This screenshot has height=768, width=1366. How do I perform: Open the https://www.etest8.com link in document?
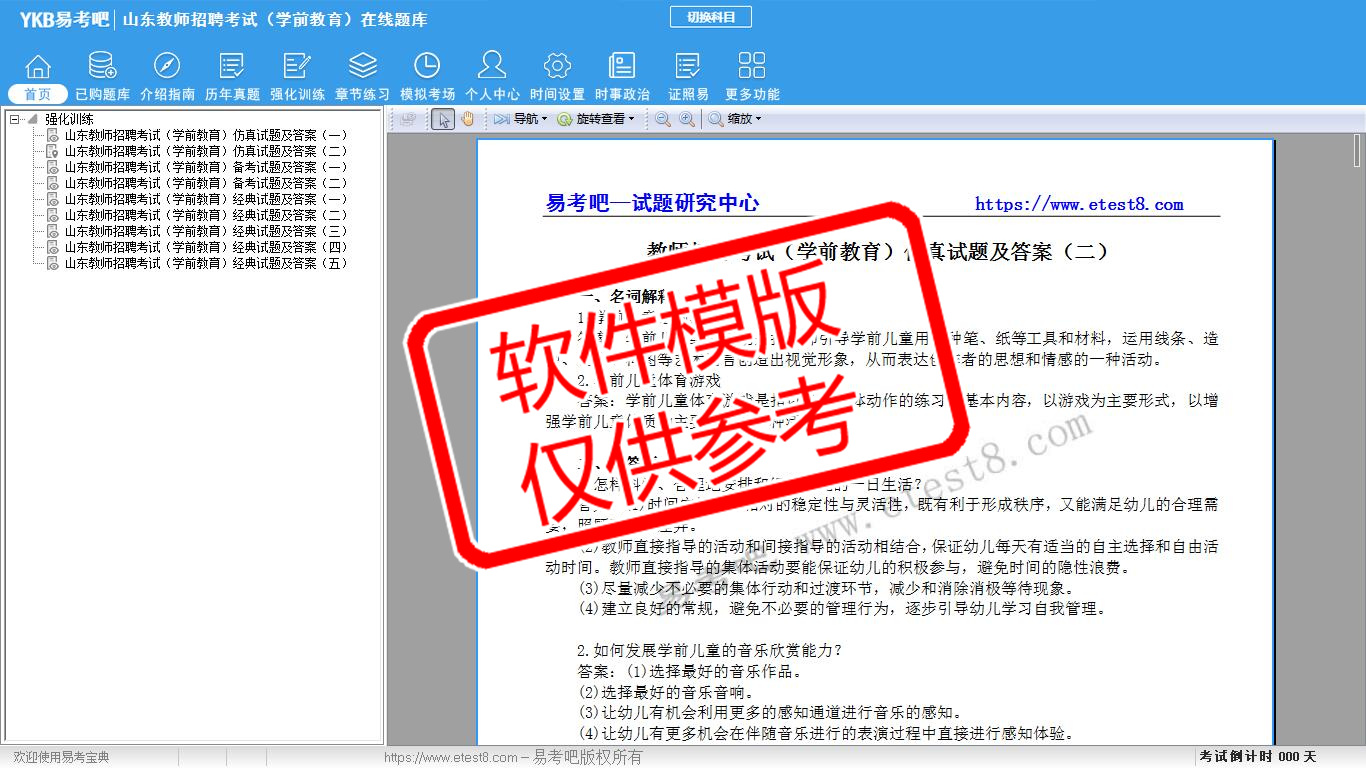(x=1079, y=205)
